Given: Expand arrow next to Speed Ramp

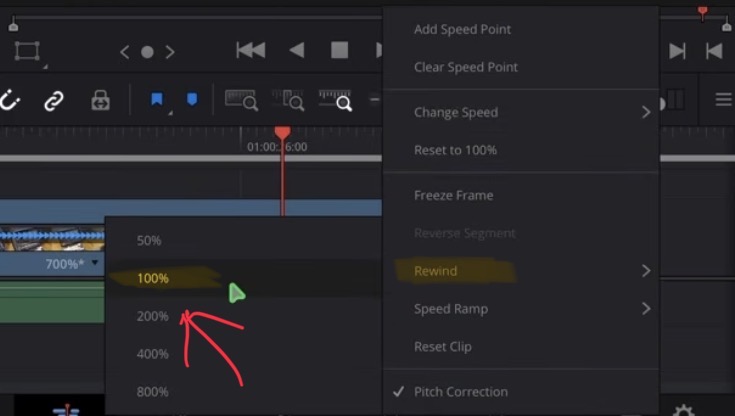Looking at the screenshot, I should (x=646, y=309).
